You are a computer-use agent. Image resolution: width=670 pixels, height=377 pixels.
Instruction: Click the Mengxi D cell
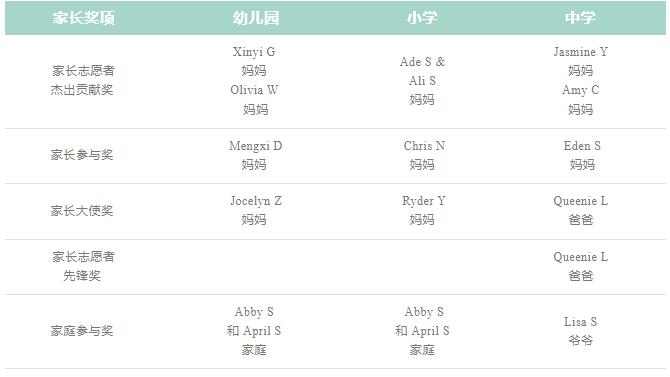tap(255, 155)
